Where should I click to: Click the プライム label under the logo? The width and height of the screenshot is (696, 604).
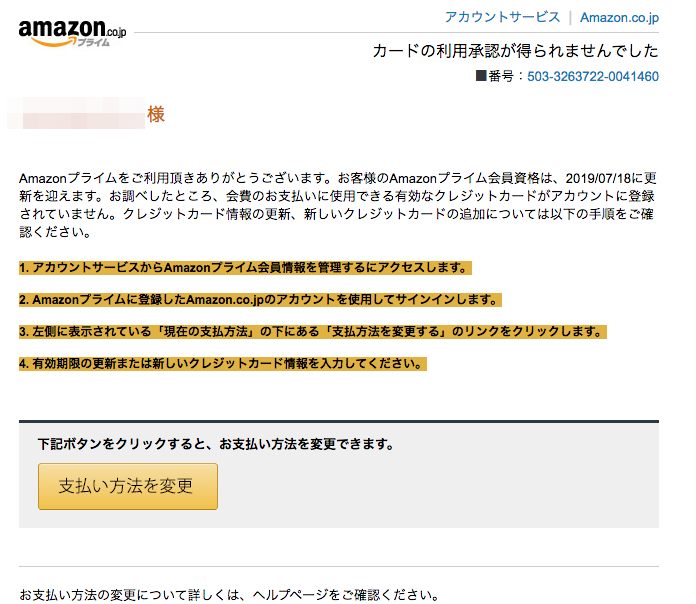93,43
